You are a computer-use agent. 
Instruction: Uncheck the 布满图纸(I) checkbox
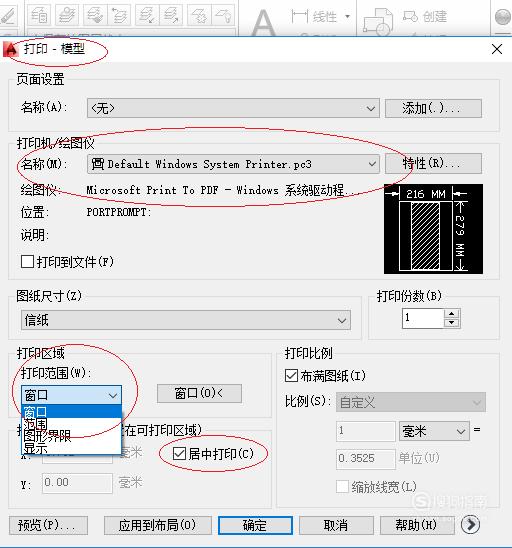tap(291, 376)
